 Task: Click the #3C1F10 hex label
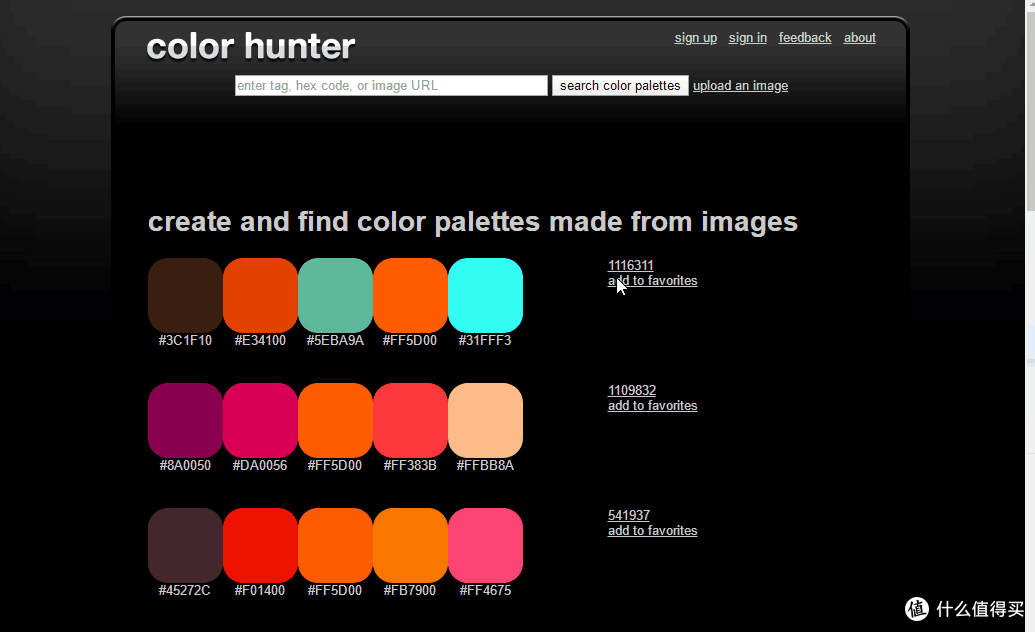(185, 341)
